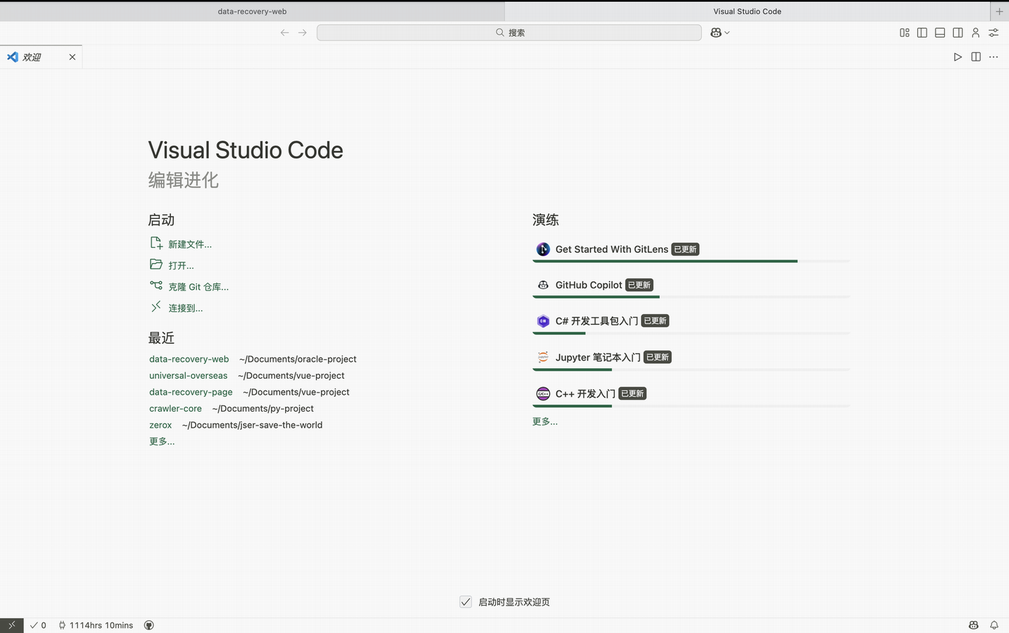
Task: Open Copilot status in the status bar
Action: 974,625
